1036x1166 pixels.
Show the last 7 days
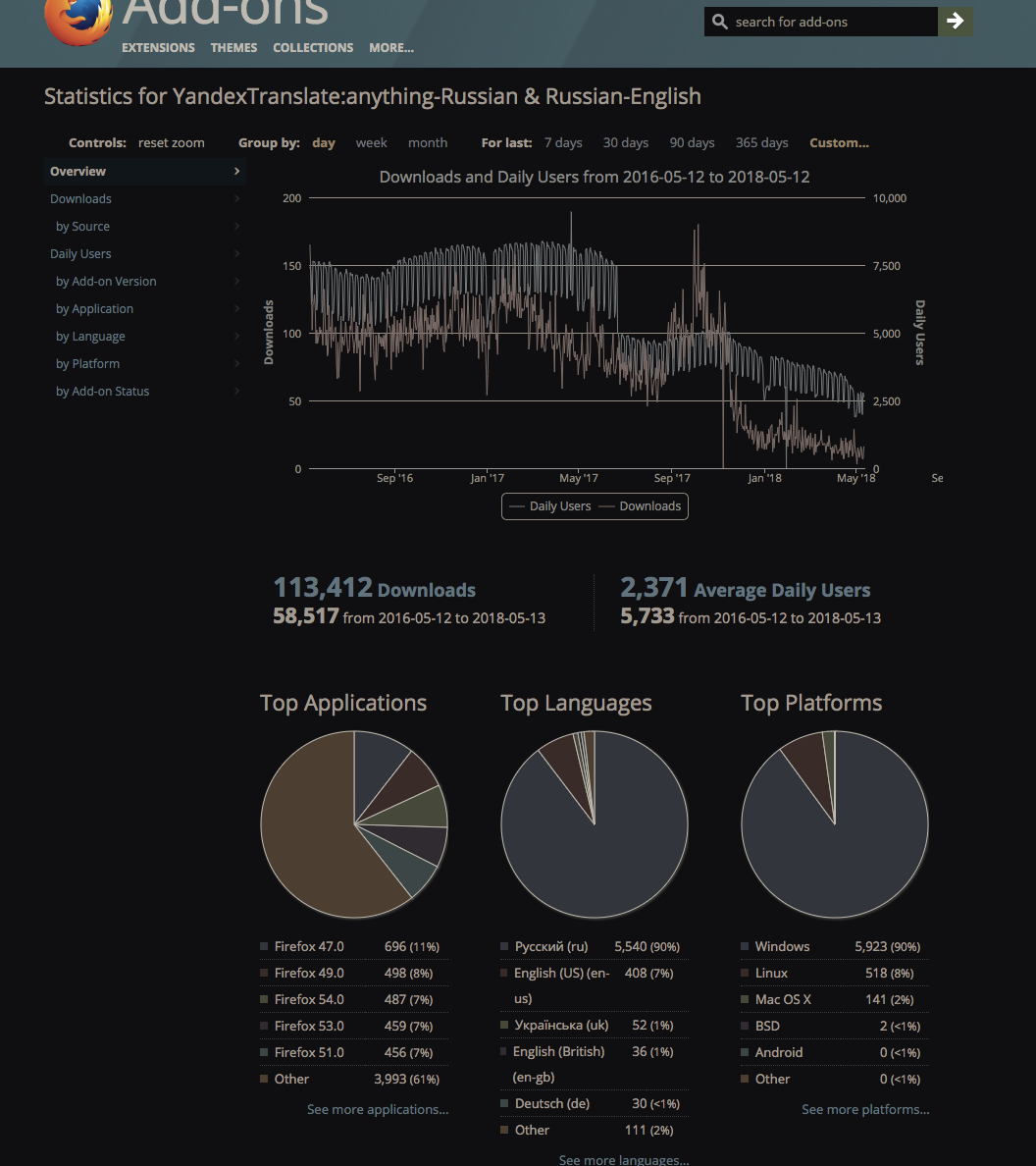pyautogui.click(x=562, y=142)
